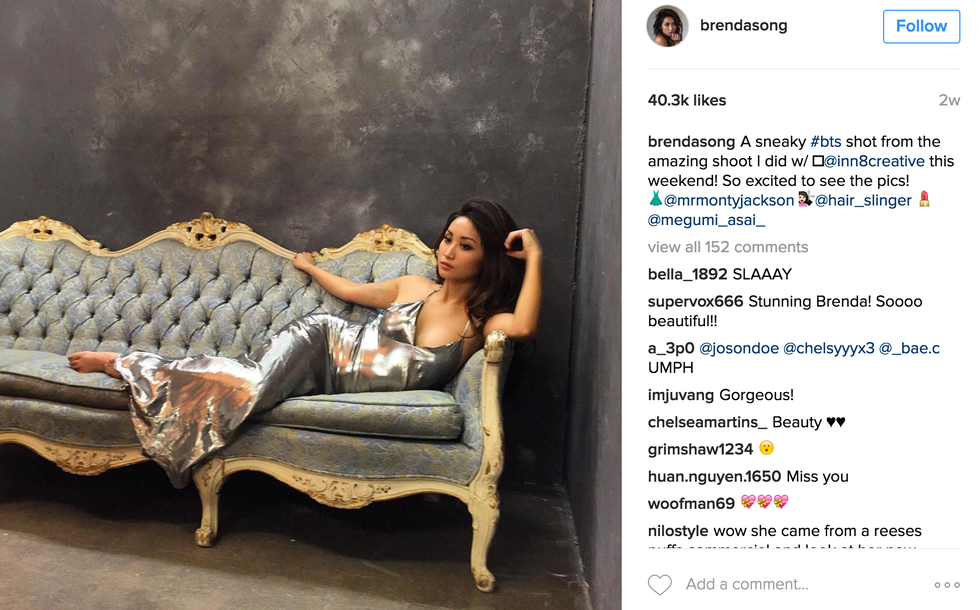
Task: Click the profile avatar picture
Action: [667, 26]
